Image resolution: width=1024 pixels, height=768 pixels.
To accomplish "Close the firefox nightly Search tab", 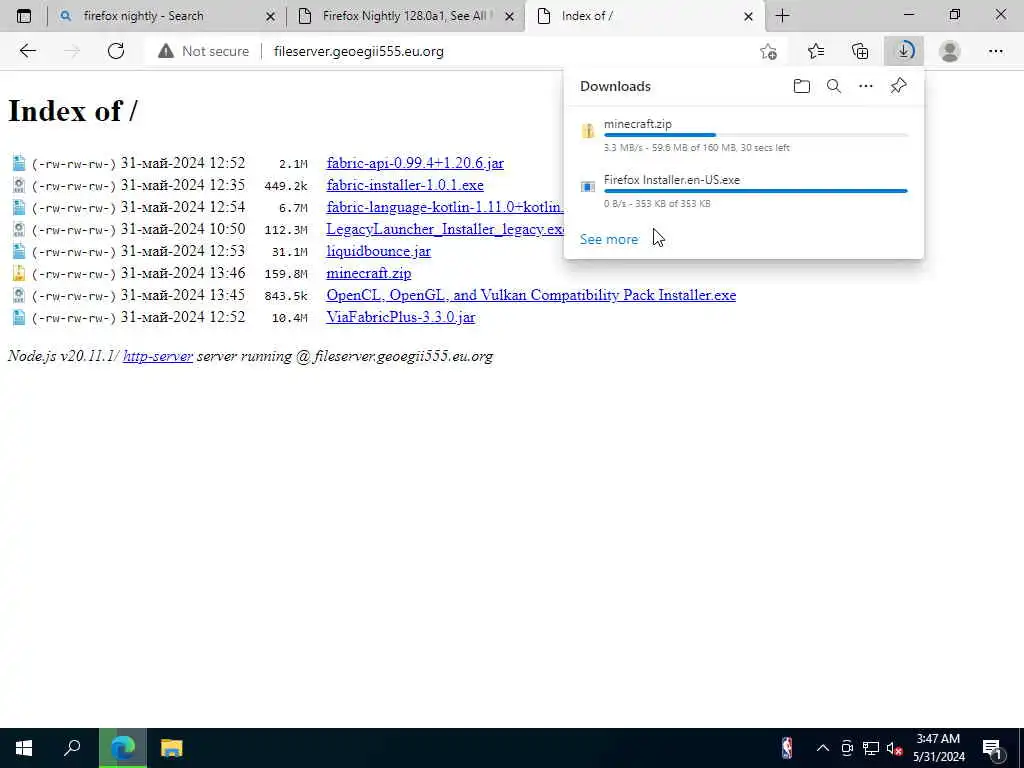I will click(270, 16).
